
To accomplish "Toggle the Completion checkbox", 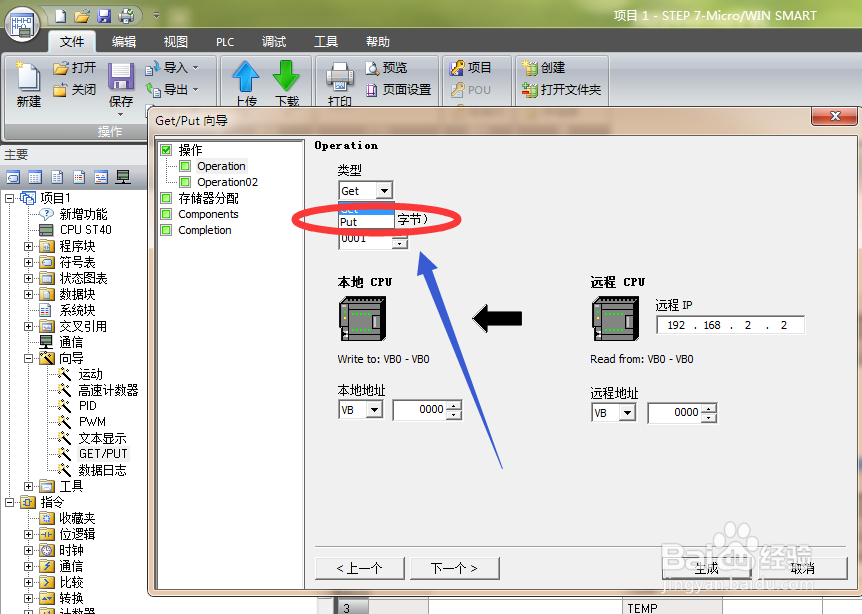I will [166, 230].
